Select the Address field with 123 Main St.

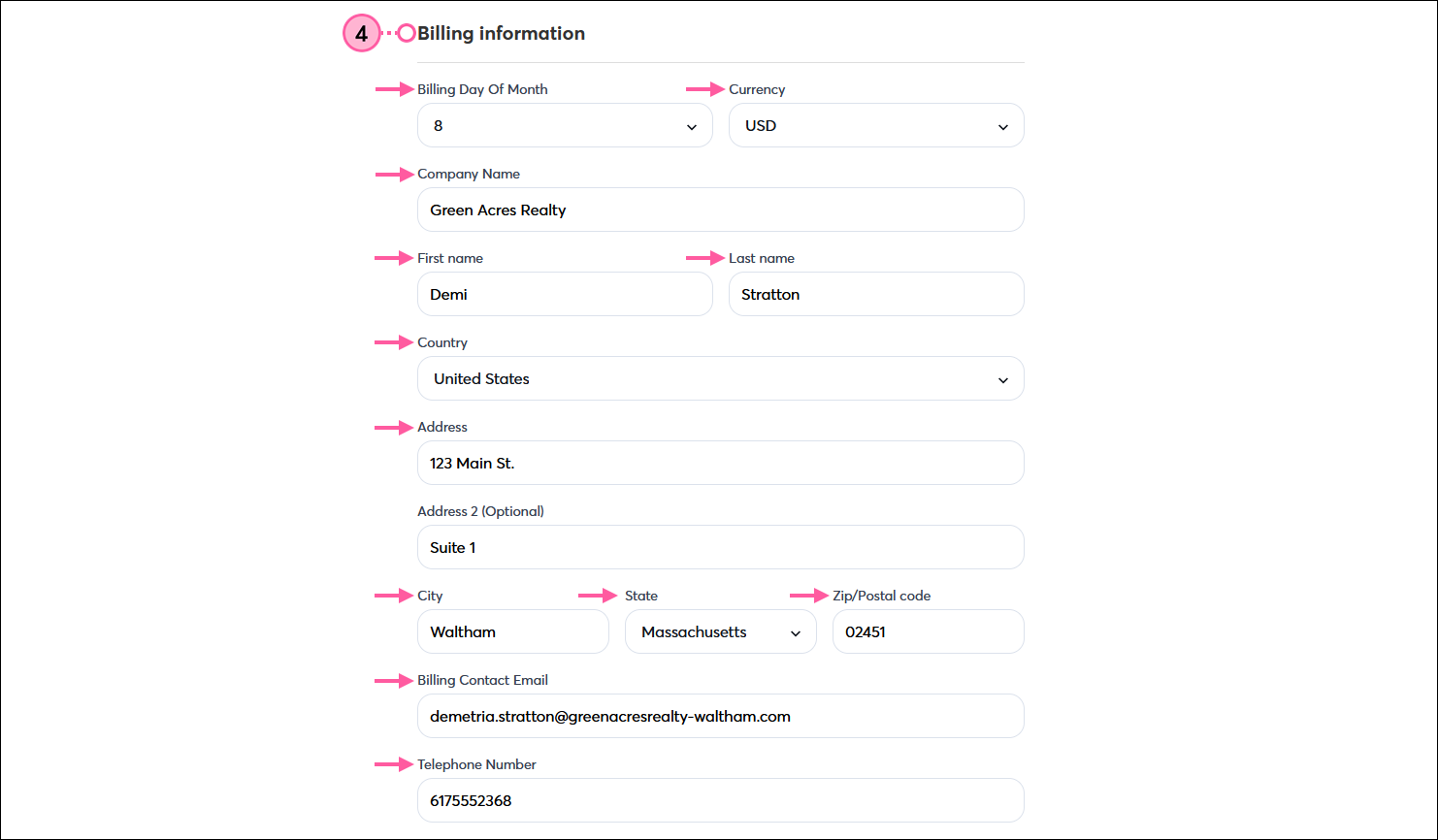tap(720, 463)
